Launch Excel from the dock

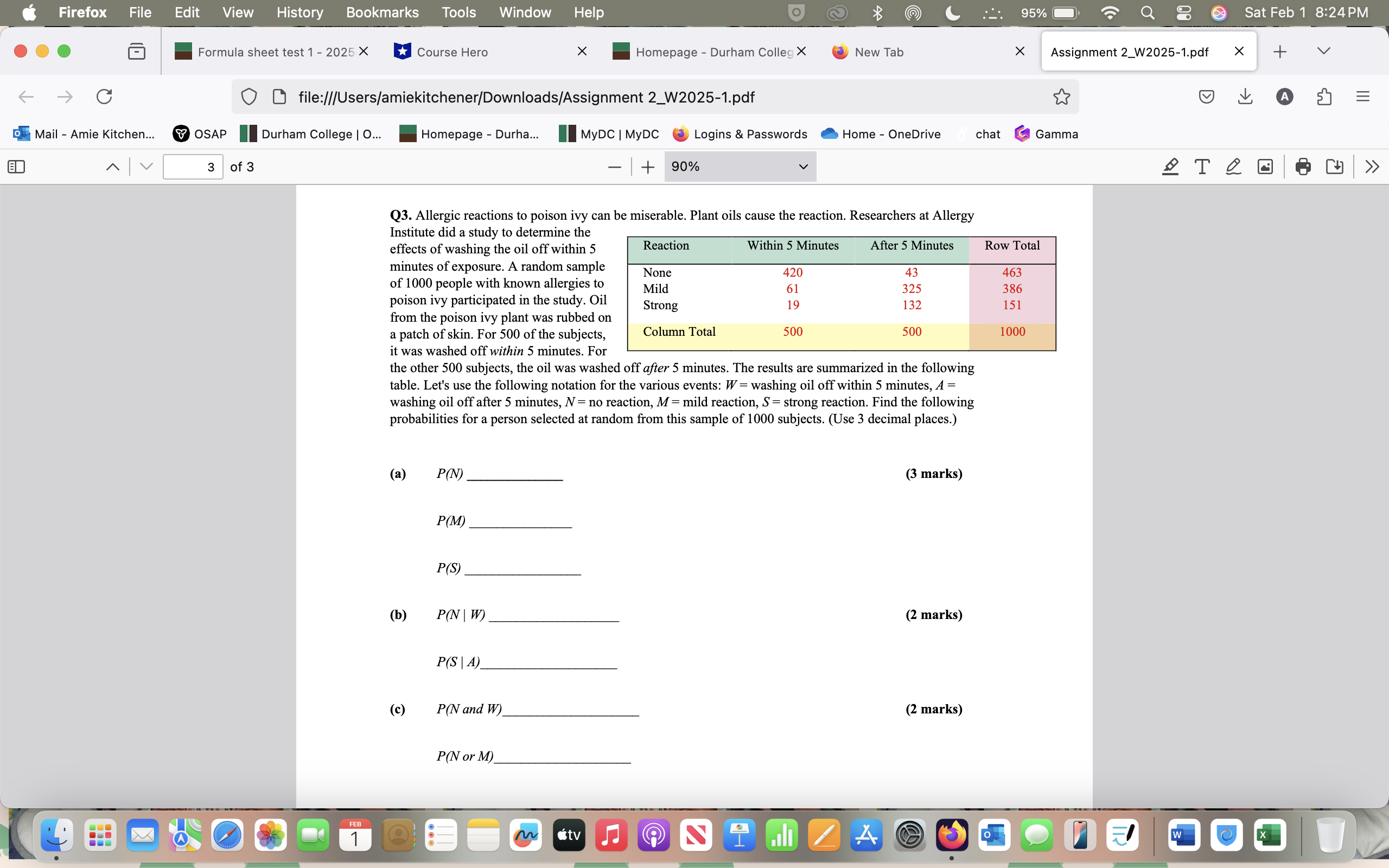coord(1271,835)
